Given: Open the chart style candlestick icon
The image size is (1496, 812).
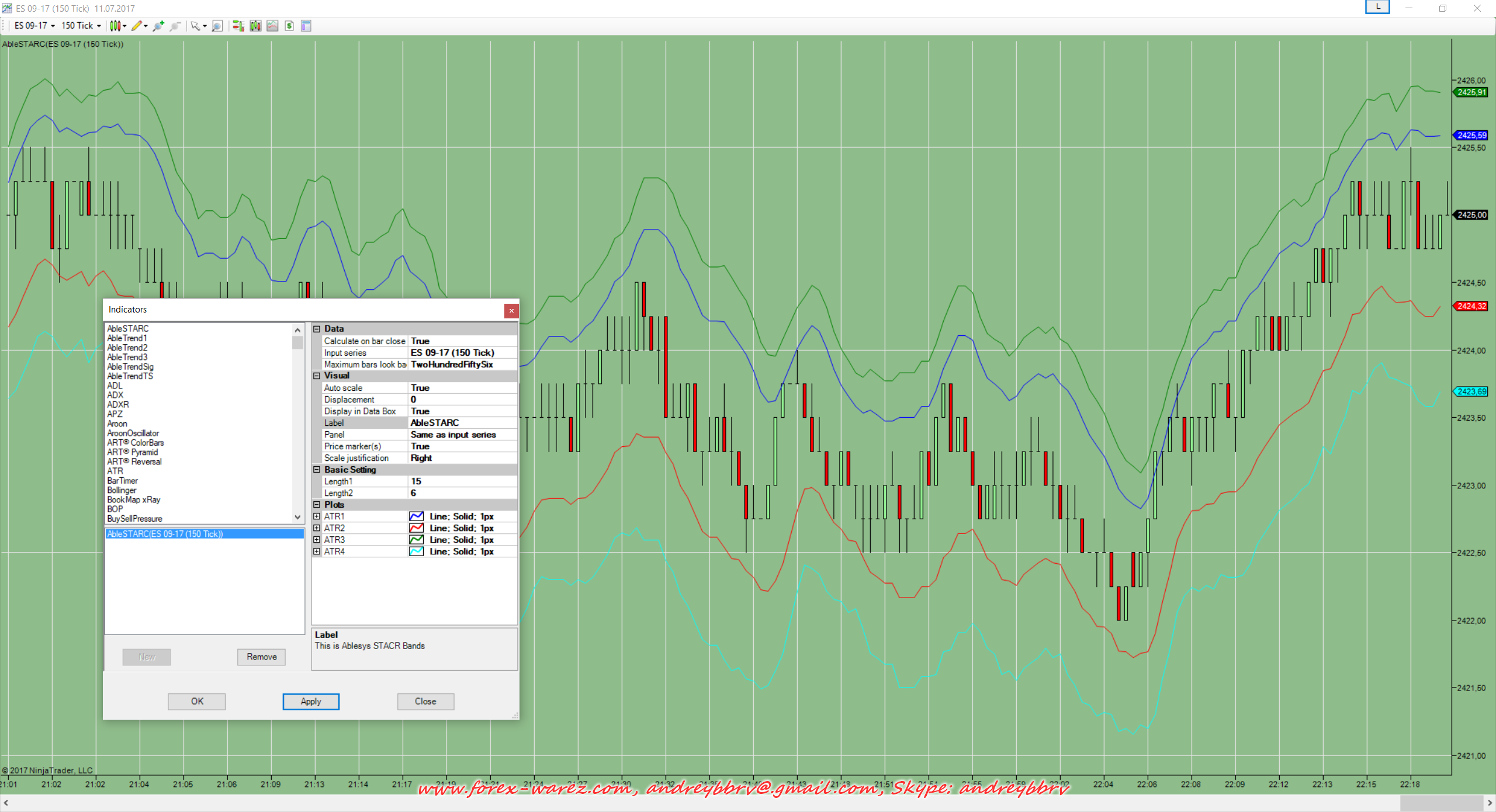Looking at the screenshot, I should [x=116, y=26].
